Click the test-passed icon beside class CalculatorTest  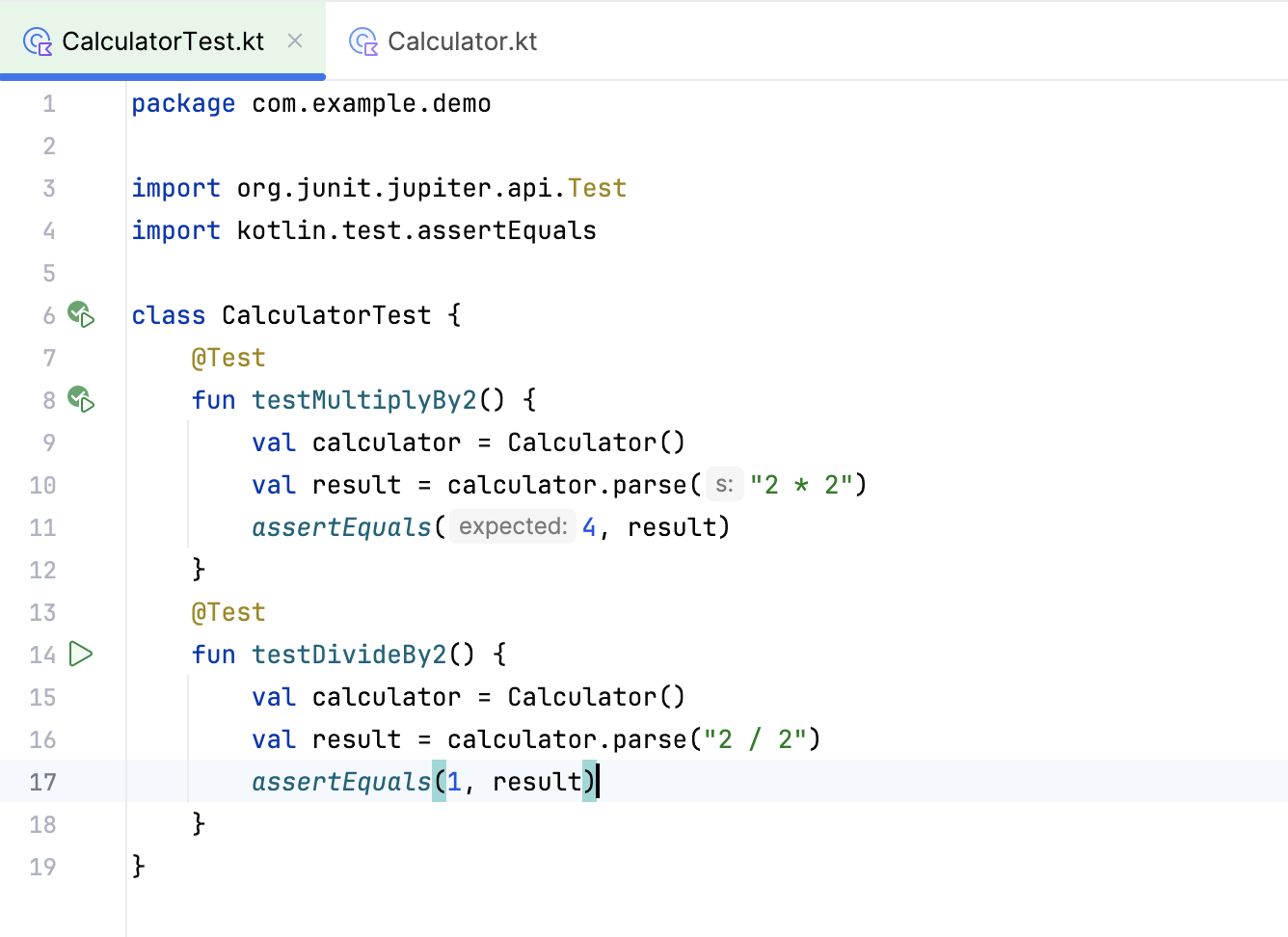pyautogui.click(x=81, y=314)
